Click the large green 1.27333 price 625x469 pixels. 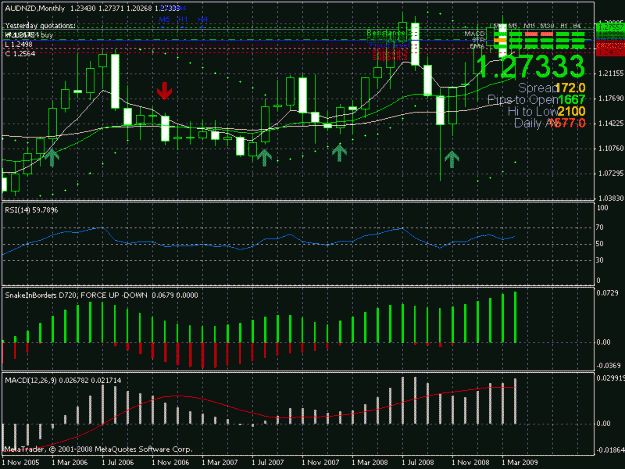tap(530, 66)
